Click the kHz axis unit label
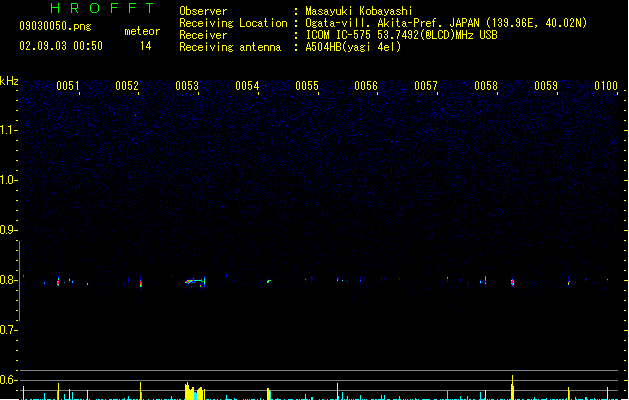The width and height of the screenshot is (629, 400). (x=9, y=81)
